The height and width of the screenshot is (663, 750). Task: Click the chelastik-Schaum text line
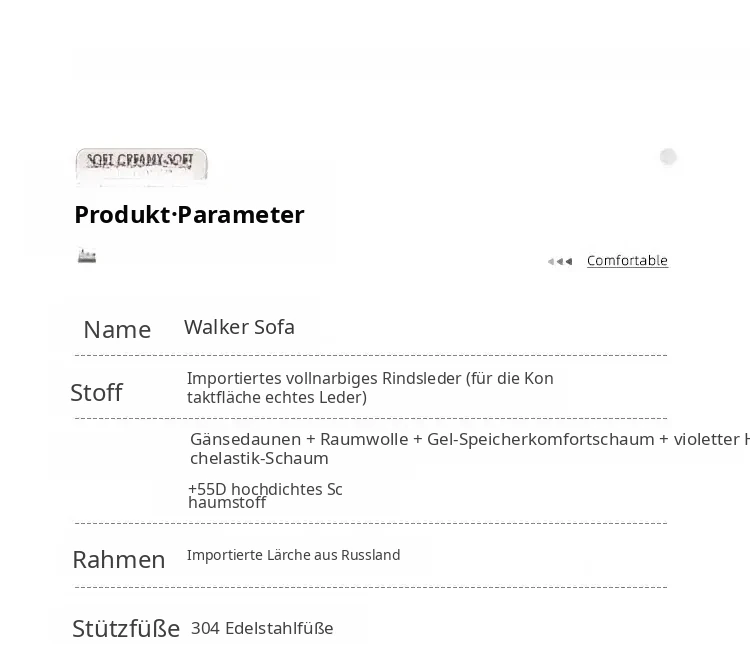click(259, 458)
